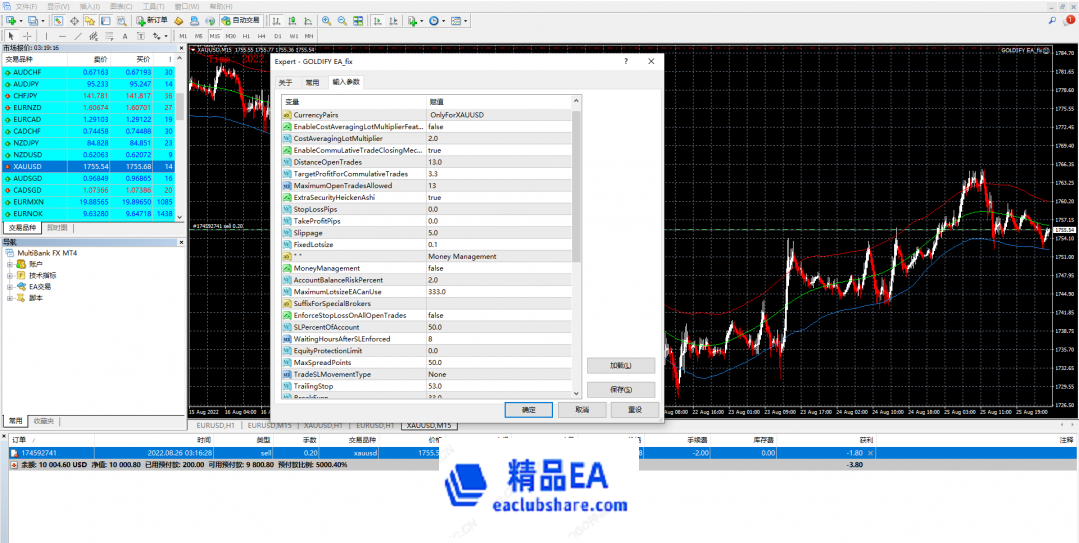
Task: Expand the 账户 node in Navigator
Action: [x=10, y=264]
